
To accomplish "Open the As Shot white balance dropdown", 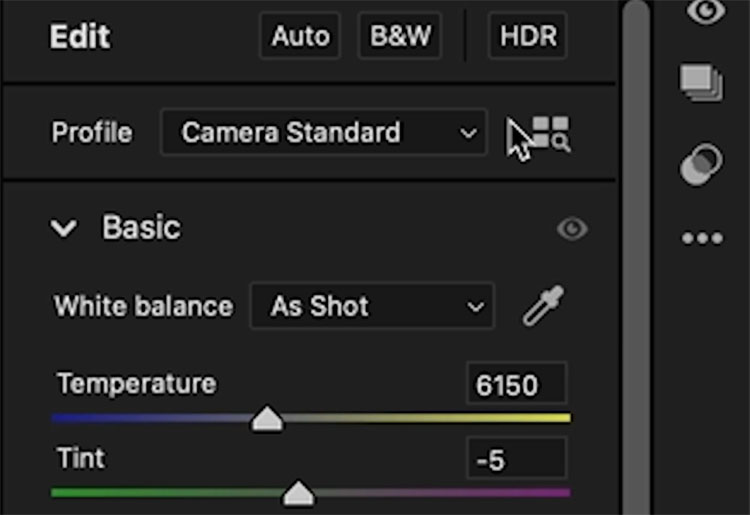I will click(x=372, y=306).
